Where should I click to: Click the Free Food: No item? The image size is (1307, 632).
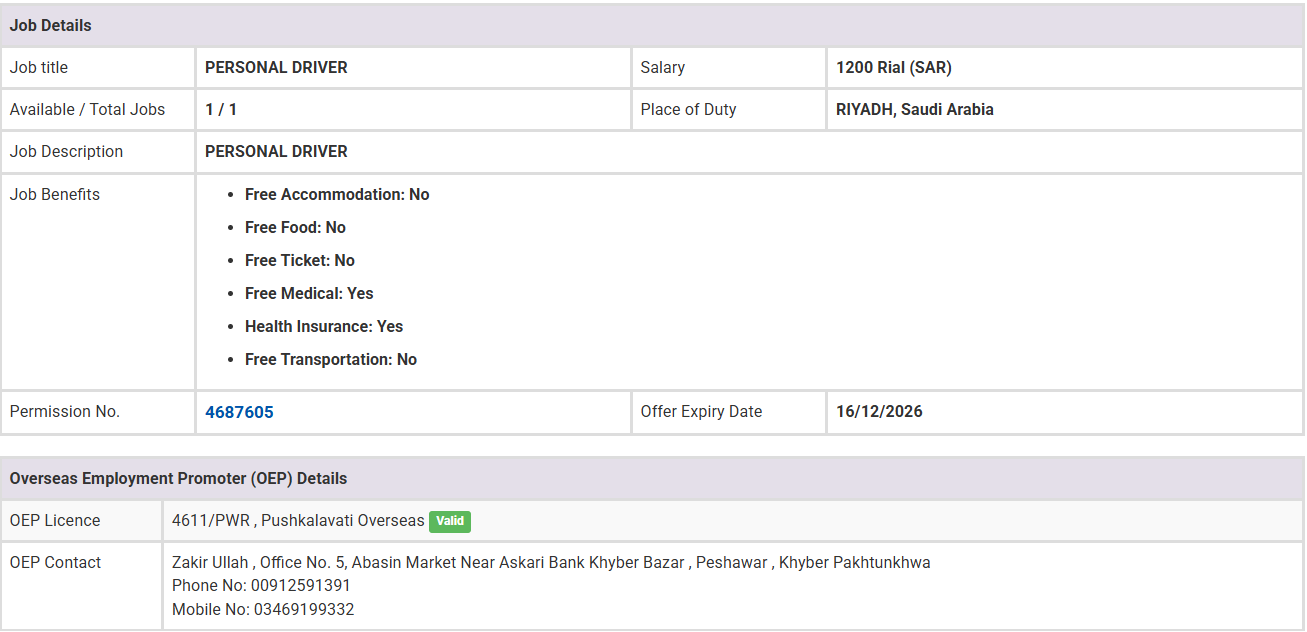(x=295, y=228)
